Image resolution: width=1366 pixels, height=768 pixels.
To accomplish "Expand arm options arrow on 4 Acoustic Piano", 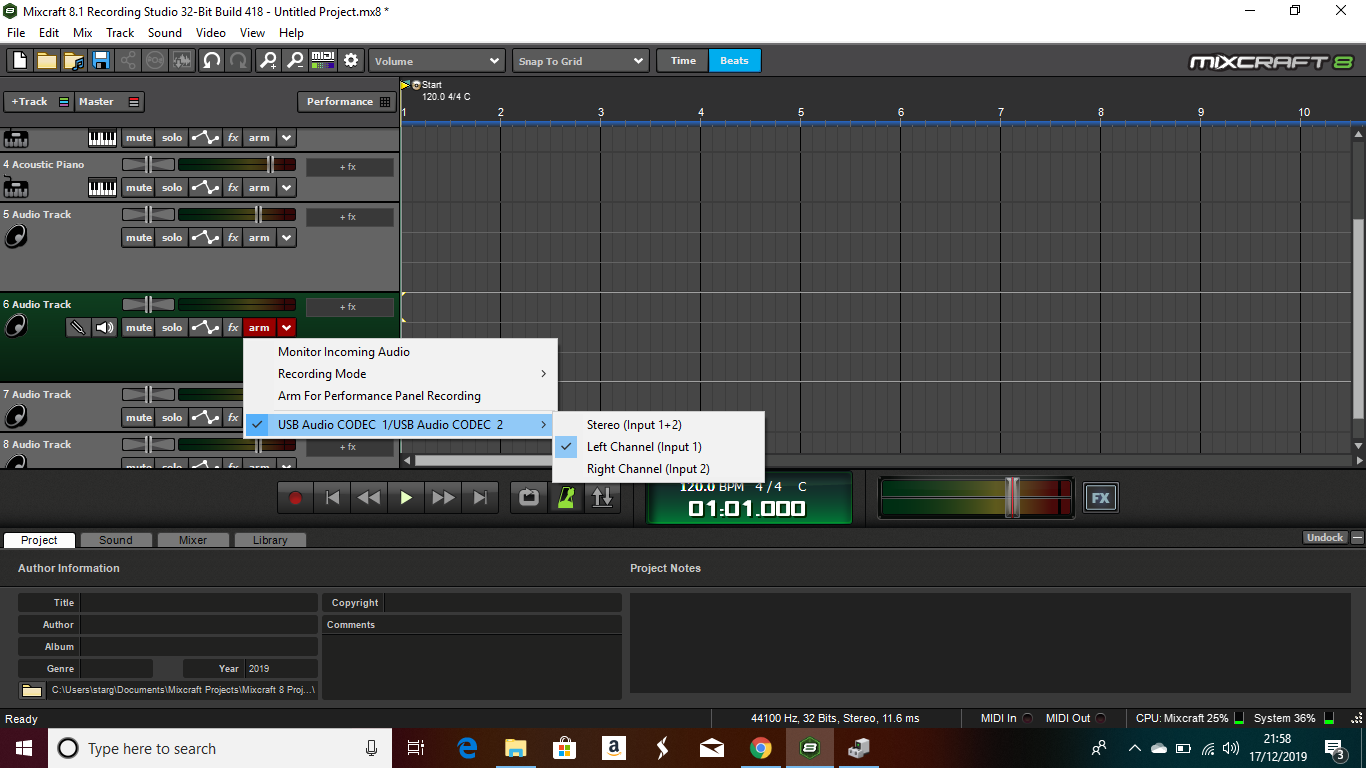I will tap(287, 188).
